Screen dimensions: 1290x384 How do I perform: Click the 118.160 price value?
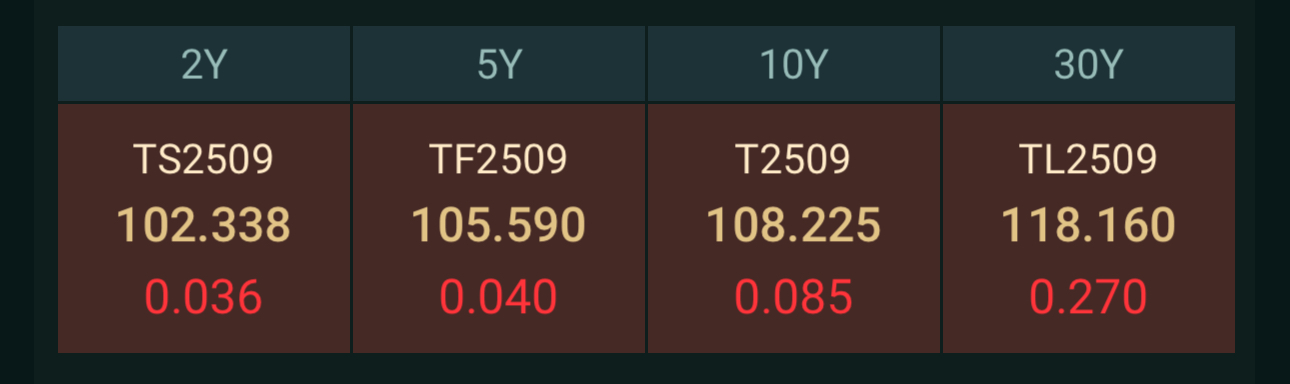click(1089, 226)
